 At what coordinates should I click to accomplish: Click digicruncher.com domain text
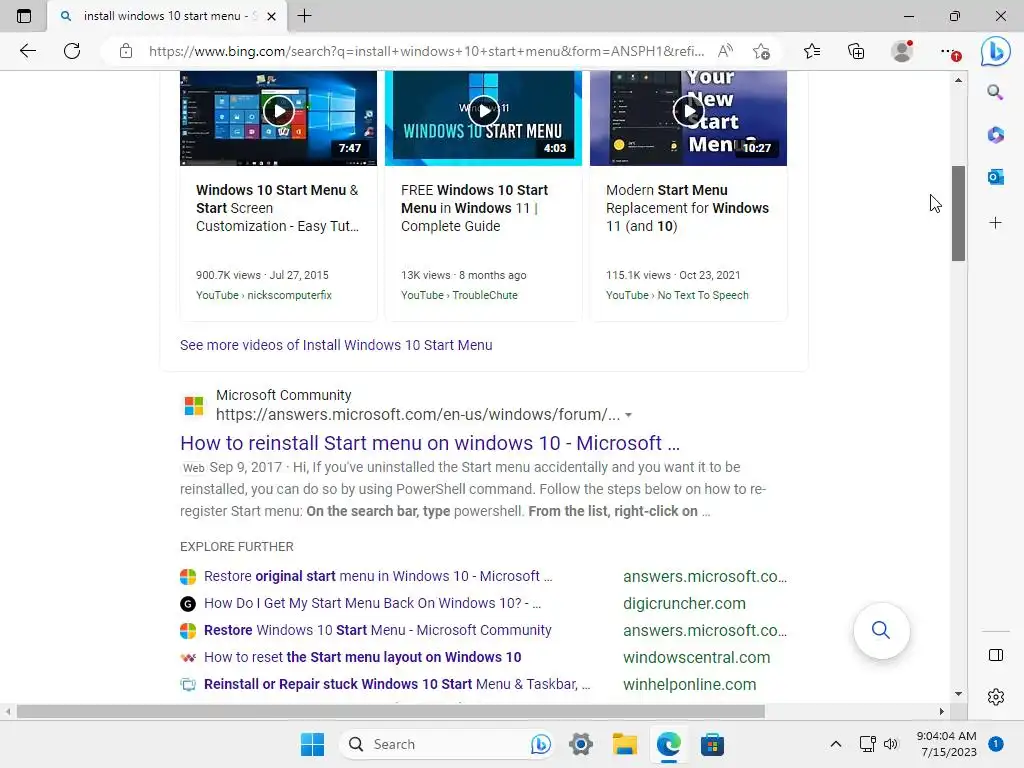pos(684,603)
